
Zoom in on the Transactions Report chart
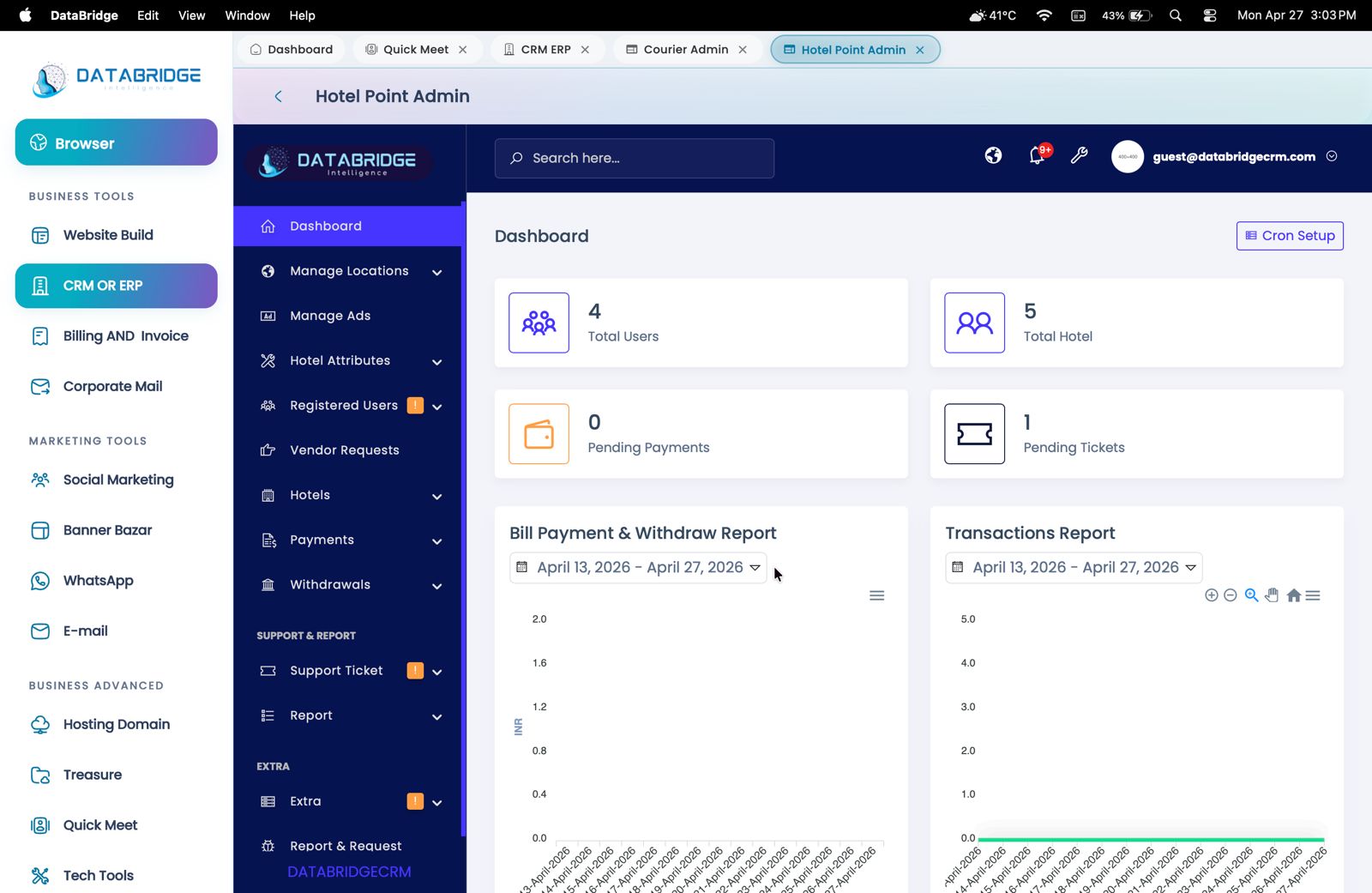point(1212,595)
